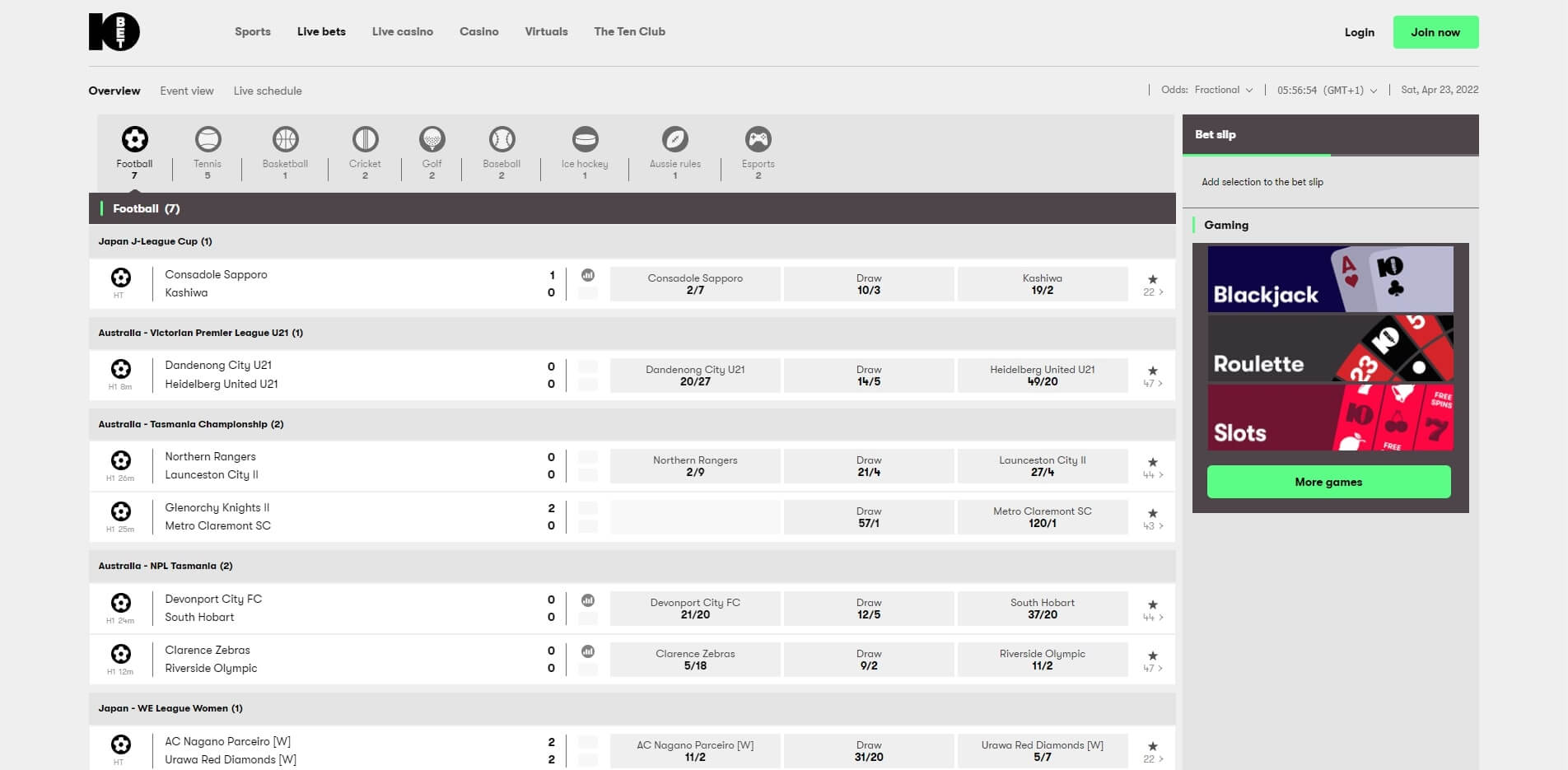Open the Blackjack game thumbnail
This screenshot has height=770, width=1568.
click(1328, 280)
